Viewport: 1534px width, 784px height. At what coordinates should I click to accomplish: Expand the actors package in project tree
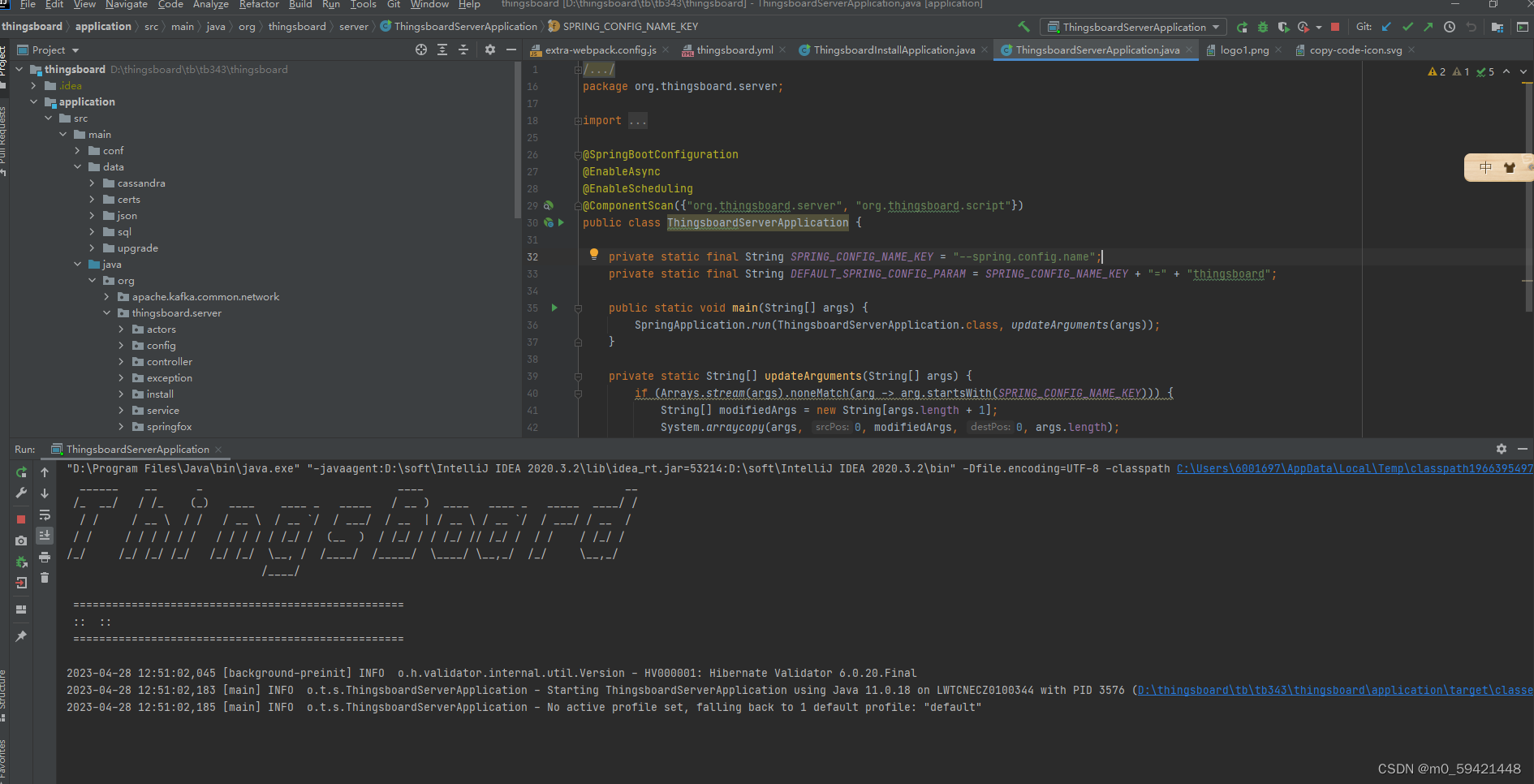pyautogui.click(x=120, y=329)
